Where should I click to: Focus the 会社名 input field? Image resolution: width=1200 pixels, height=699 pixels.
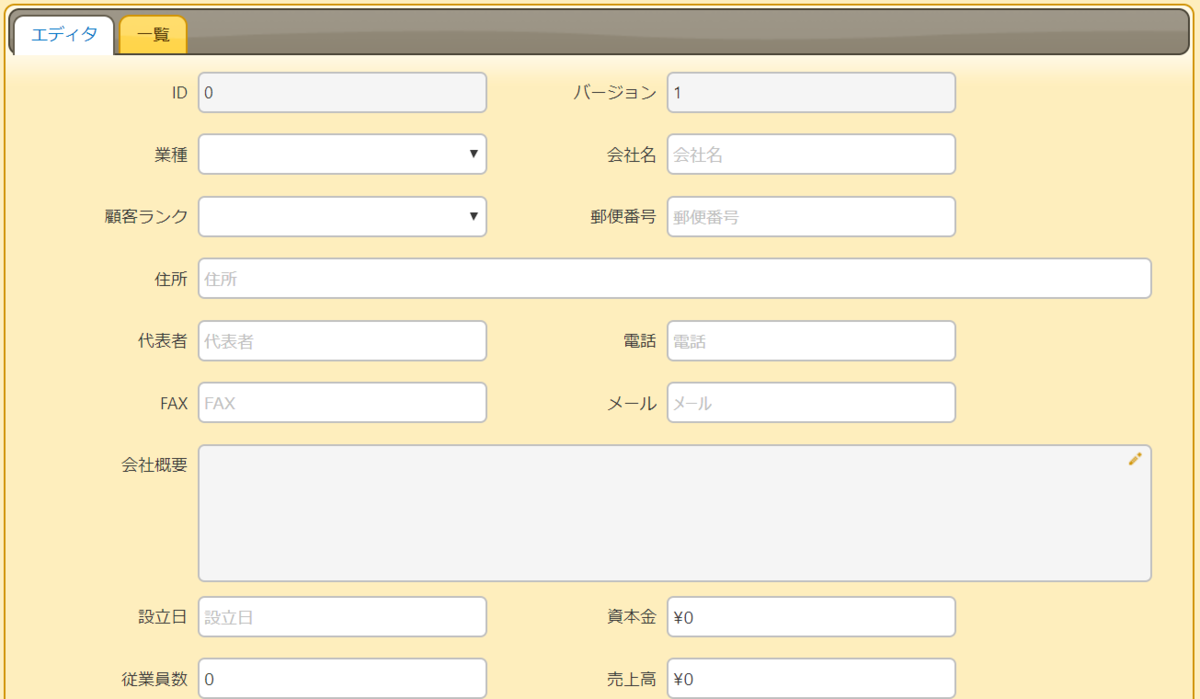811,154
